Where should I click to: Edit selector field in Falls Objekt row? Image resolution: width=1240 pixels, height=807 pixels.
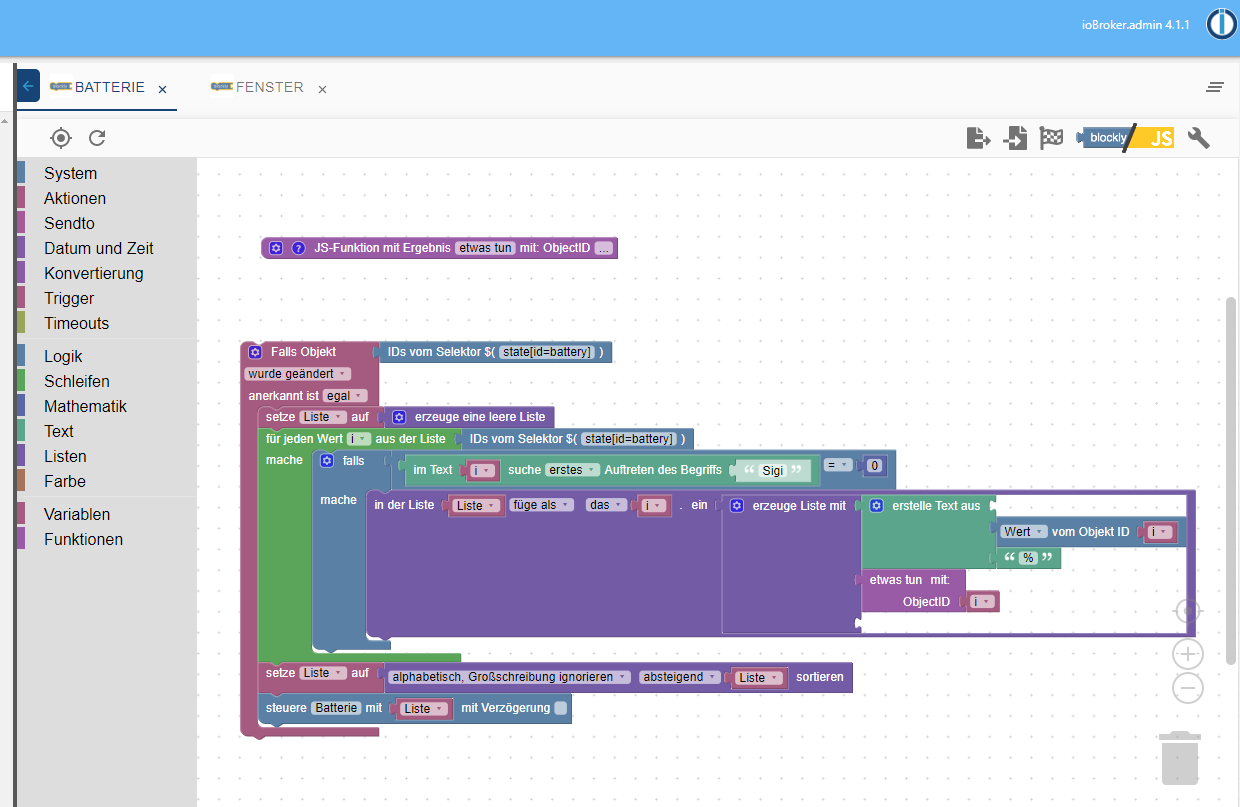pyautogui.click(x=548, y=352)
